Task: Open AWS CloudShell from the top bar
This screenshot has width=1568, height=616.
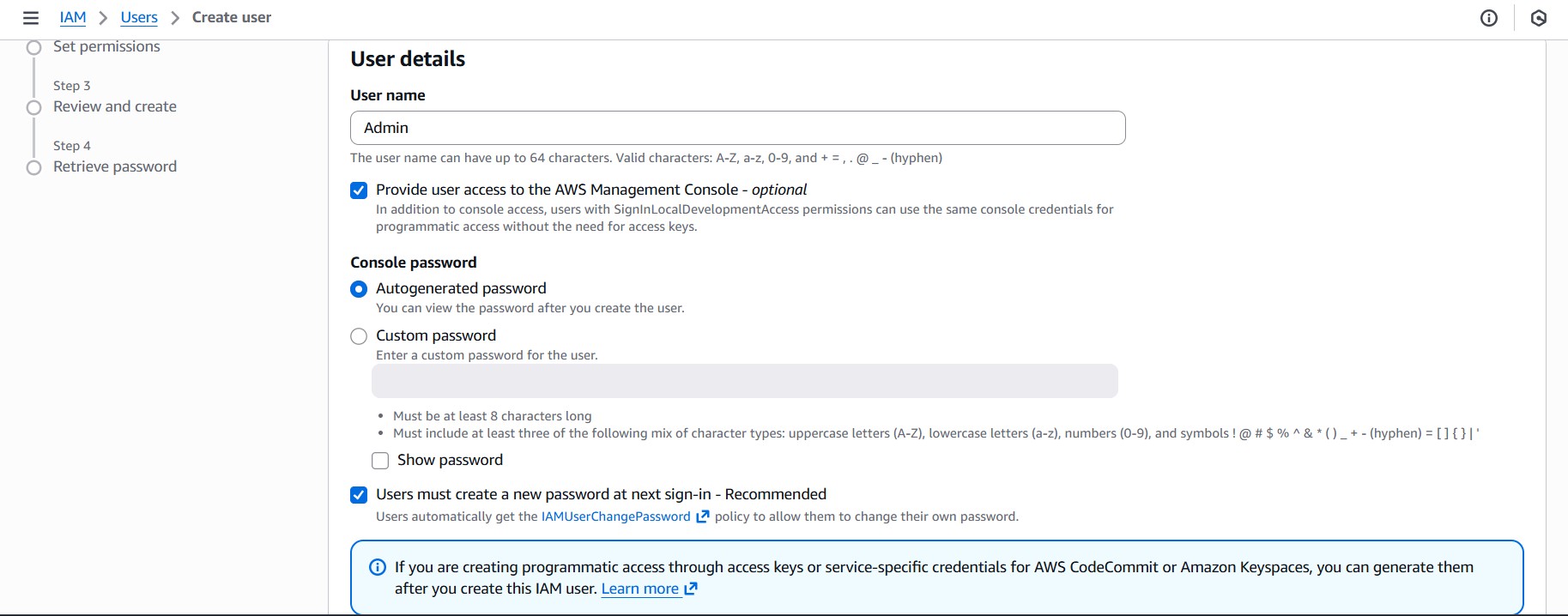Action: pyautogui.click(x=1536, y=18)
